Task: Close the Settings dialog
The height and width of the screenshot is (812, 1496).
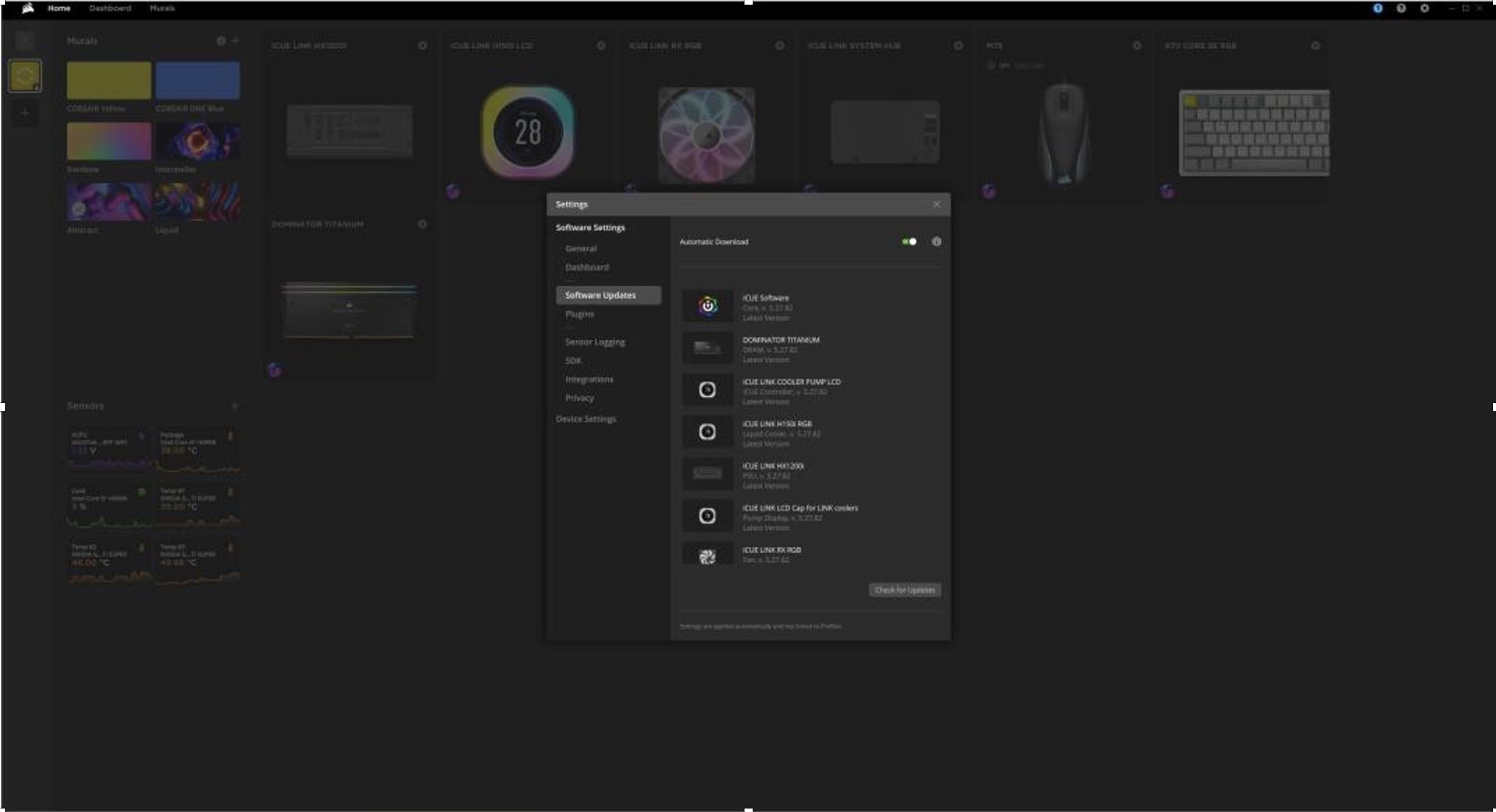Action: coord(936,204)
